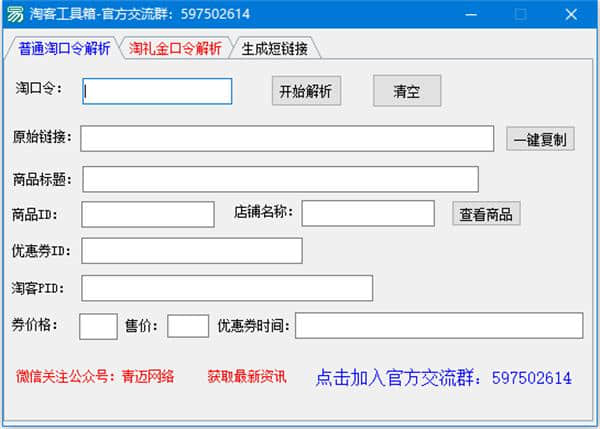The width and height of the screenshot is (600, 429).
Task: Click the 券价格: label
Action: [x=34, y=325]
